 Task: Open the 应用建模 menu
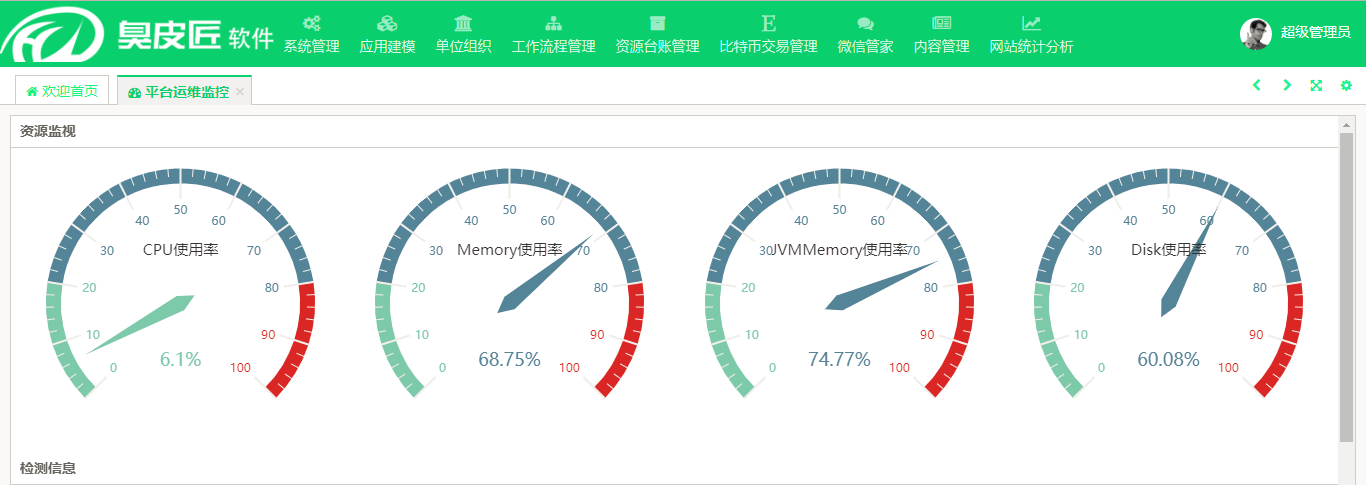coord(387,35)
